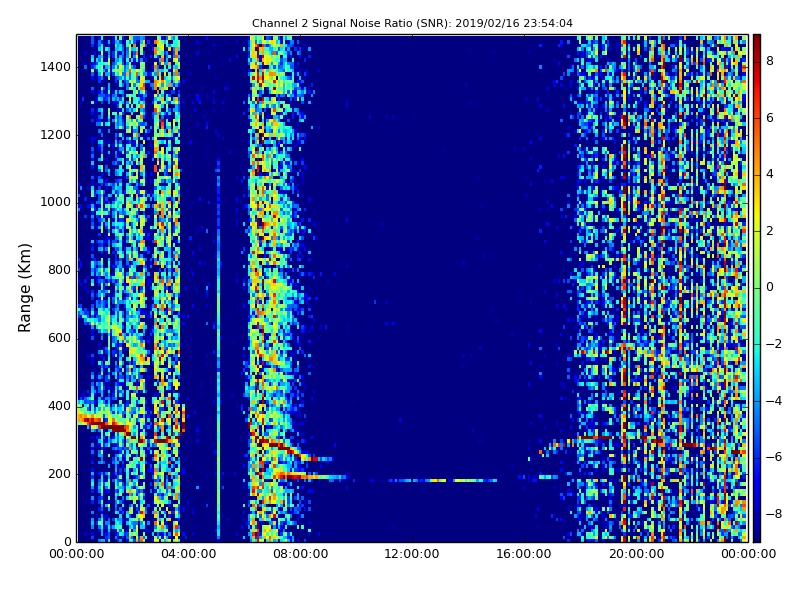
Task: Click the colorbar label 8
Action: 770,61
